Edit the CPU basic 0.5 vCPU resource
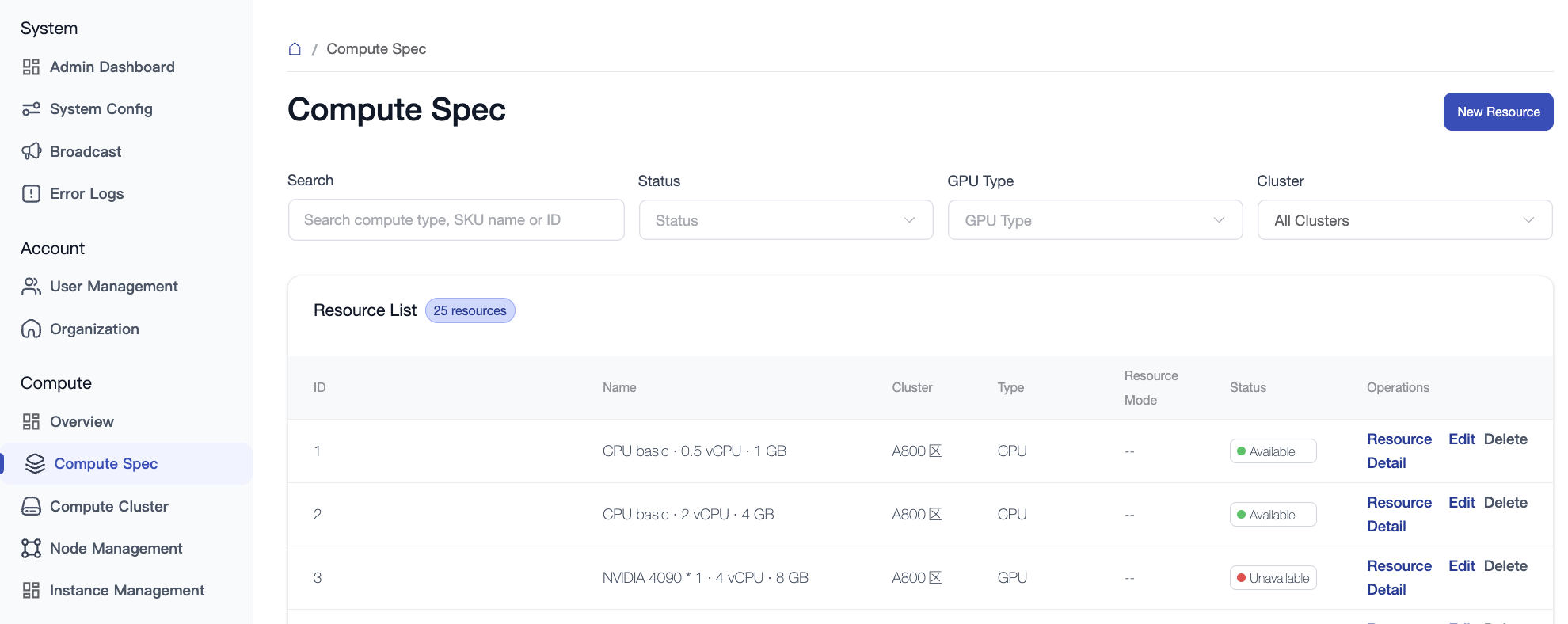 (1461, 439)
